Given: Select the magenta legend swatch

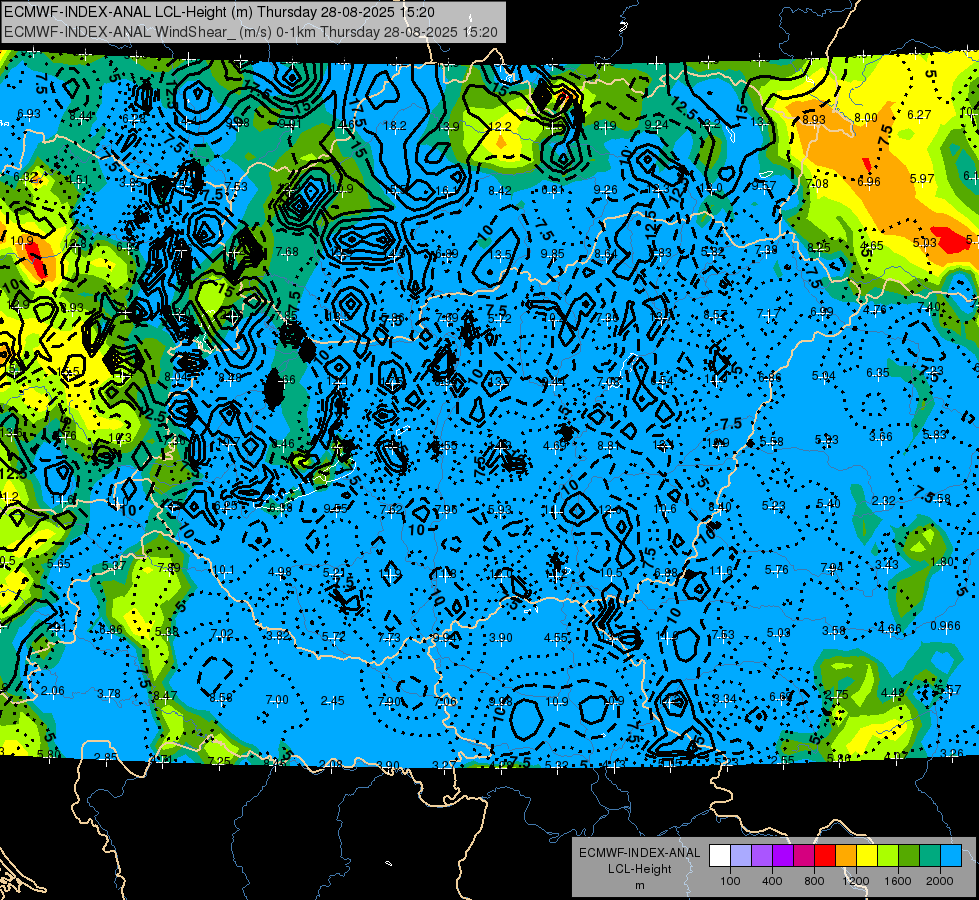Looking at the screenshot, I should coord(804,856).
